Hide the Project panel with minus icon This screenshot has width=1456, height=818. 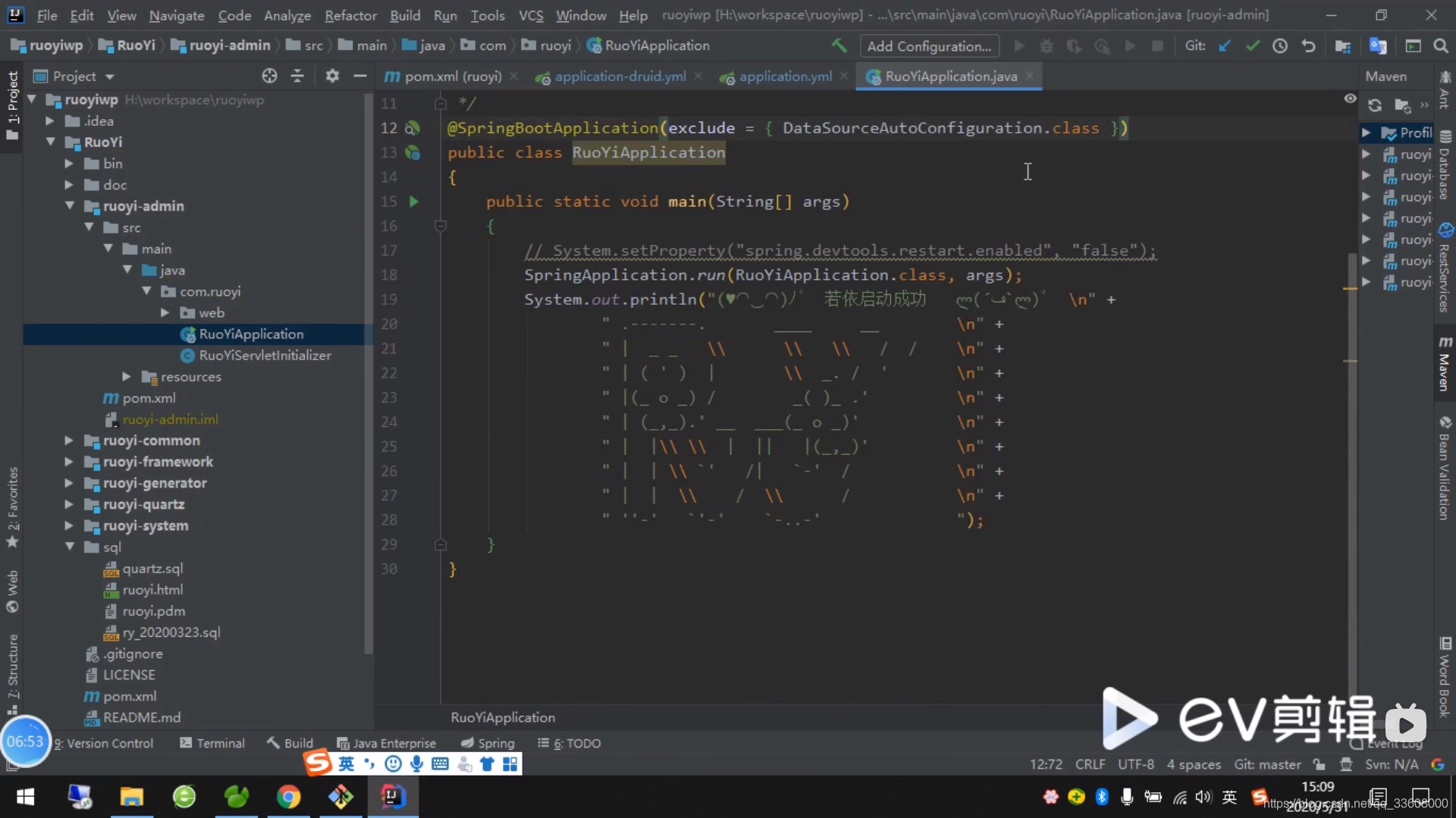pyautogui.click(x=360, y=76)
